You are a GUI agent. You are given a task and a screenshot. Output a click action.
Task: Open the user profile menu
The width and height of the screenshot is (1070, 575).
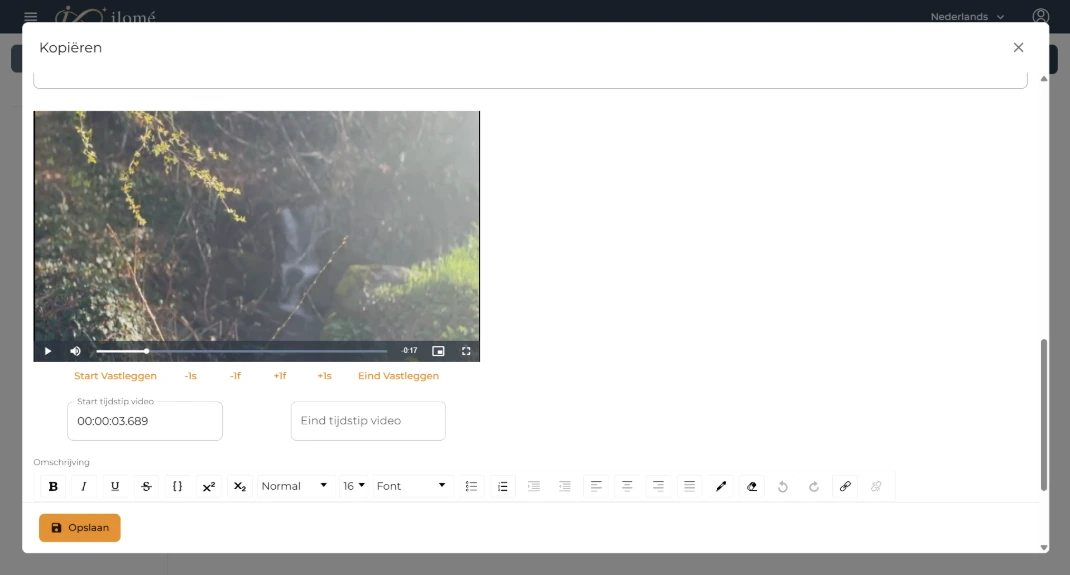[x=1041, y=16]
